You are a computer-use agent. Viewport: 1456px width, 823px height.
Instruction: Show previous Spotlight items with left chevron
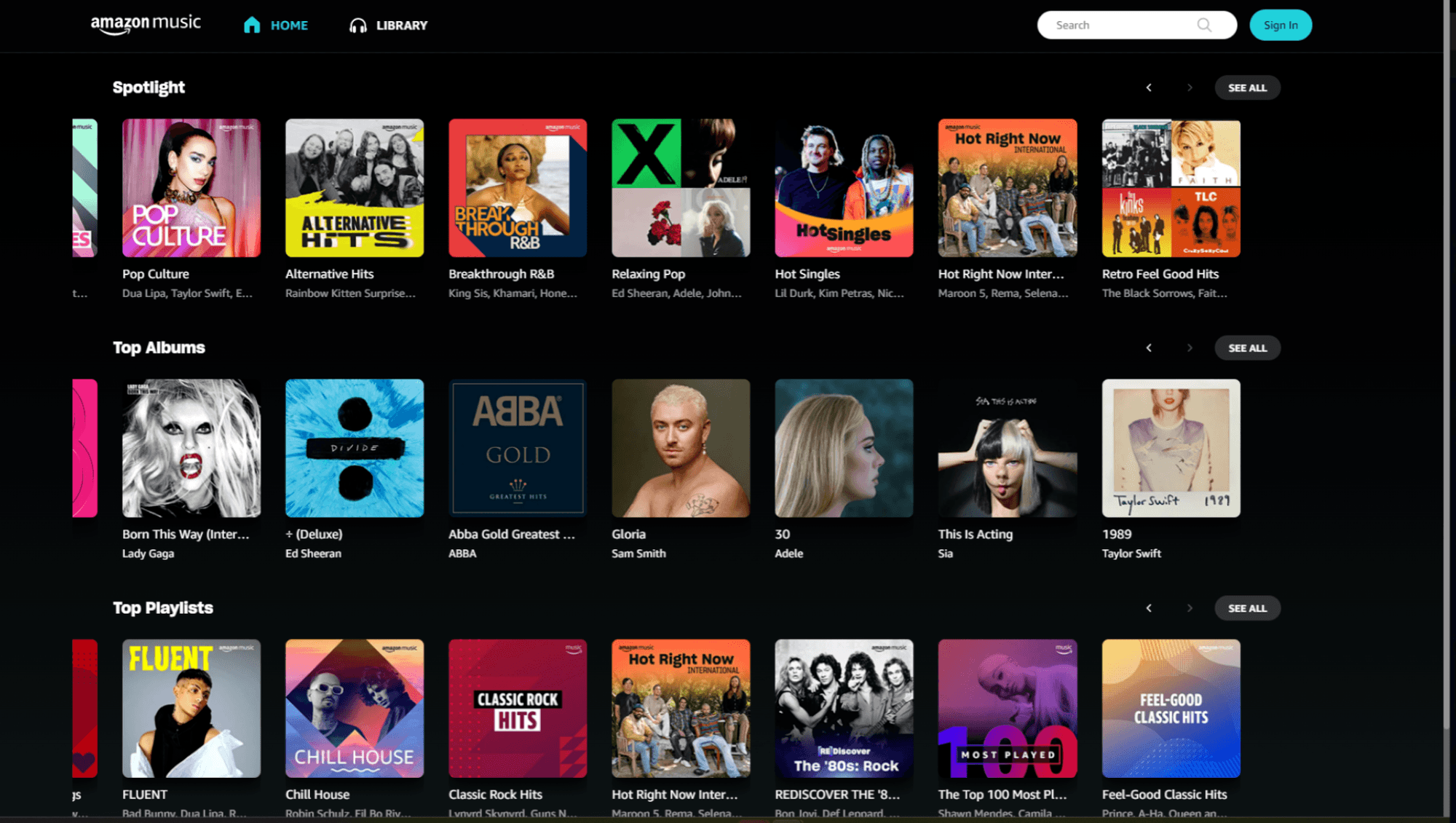coord(1149,87)
